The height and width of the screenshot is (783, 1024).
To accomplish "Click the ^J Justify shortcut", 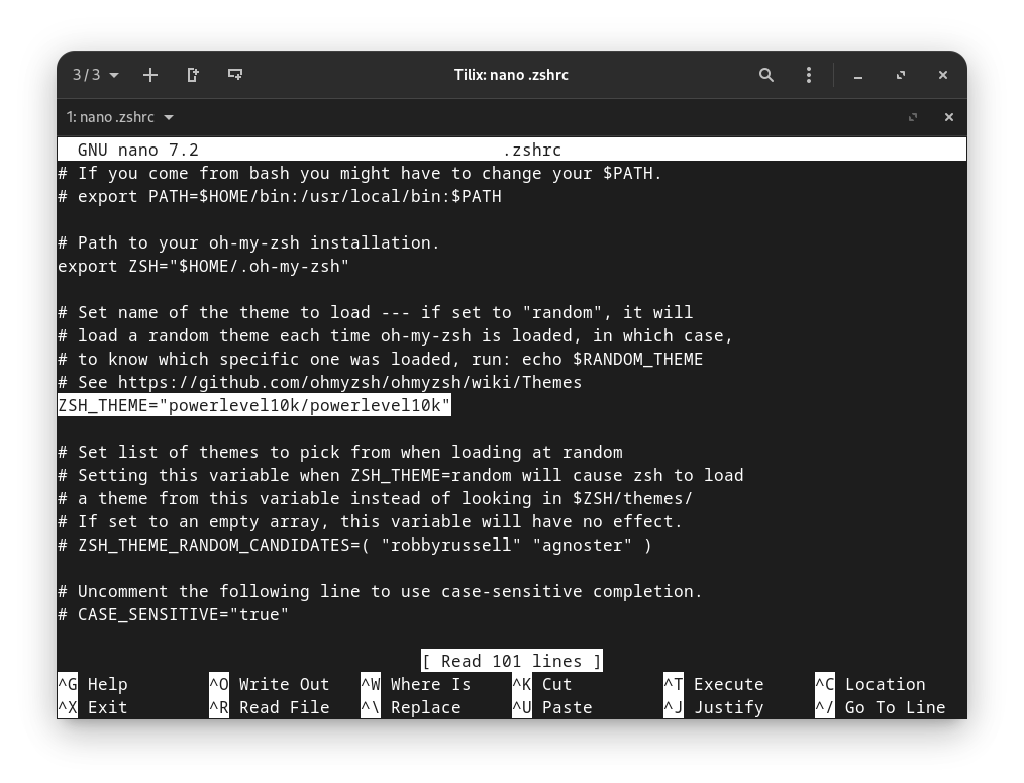I will (x=713, y=707).
